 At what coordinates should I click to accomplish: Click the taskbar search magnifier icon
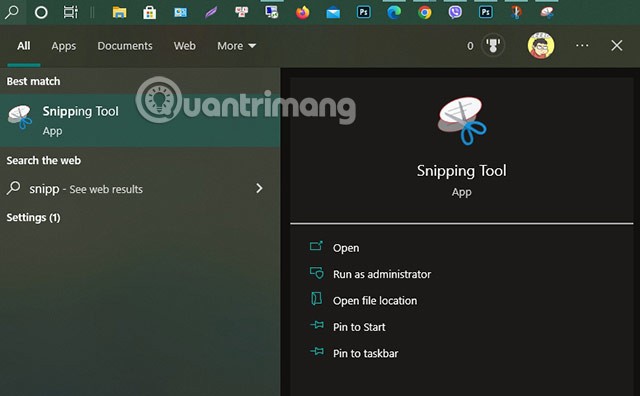[12, 12]
